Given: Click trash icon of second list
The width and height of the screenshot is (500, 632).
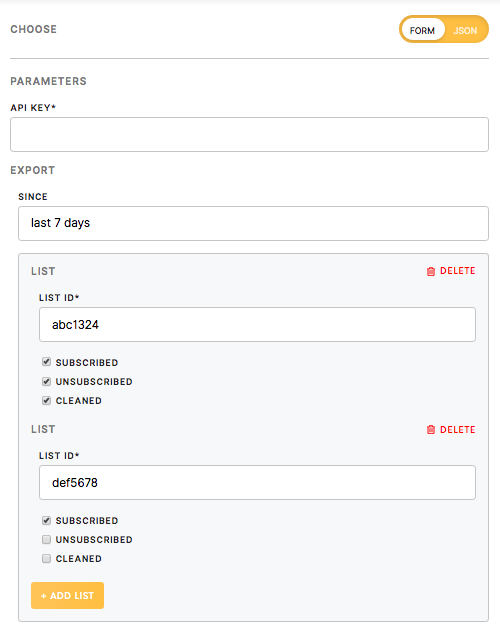Looking at the screenshot, I should [x=431, y=430].
